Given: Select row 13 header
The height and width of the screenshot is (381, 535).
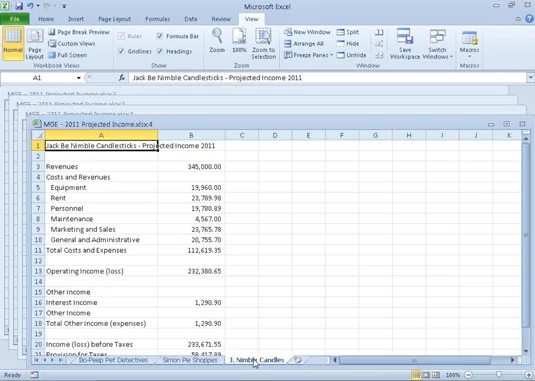Looking at the screenshot, I should point(38,271).
